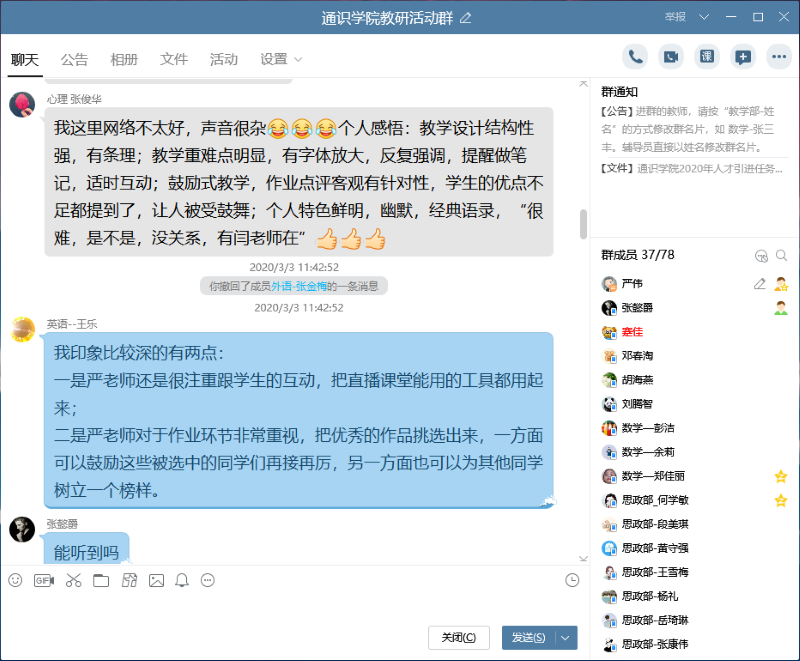Start a group video call
The height and width of the screenshot is (661, 800).
670,57
